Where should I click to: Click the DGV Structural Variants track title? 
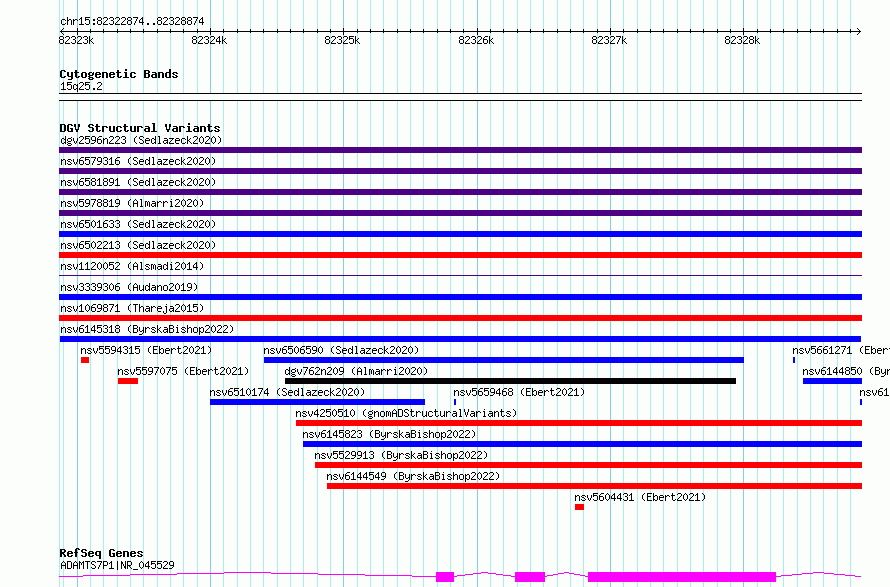coord(140,128)
